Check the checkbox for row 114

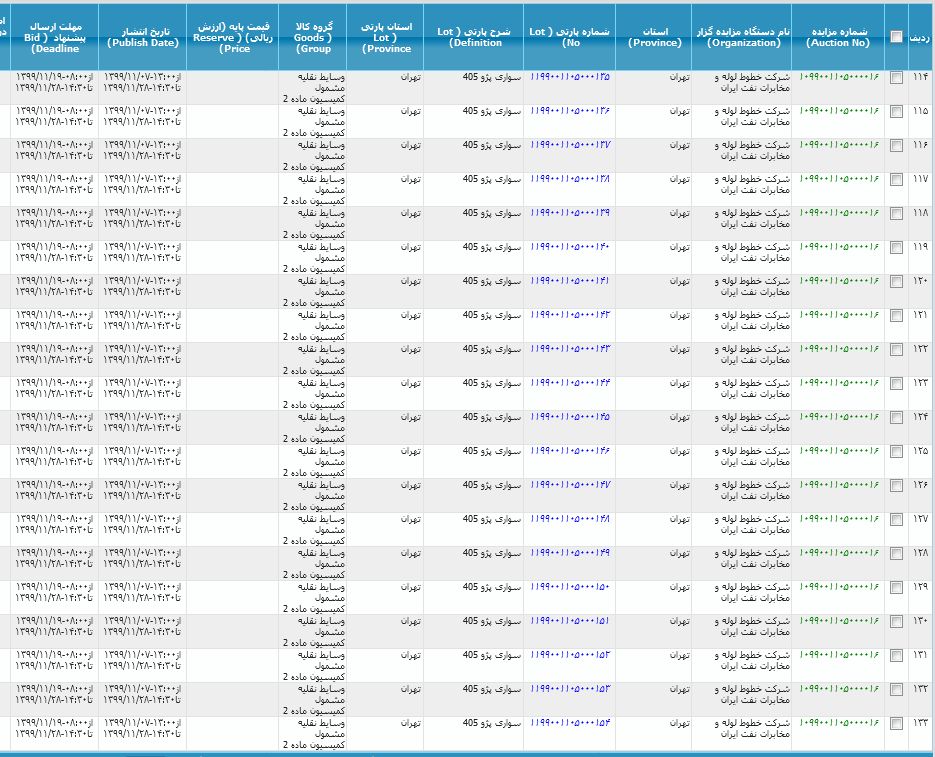click(896, 77)
